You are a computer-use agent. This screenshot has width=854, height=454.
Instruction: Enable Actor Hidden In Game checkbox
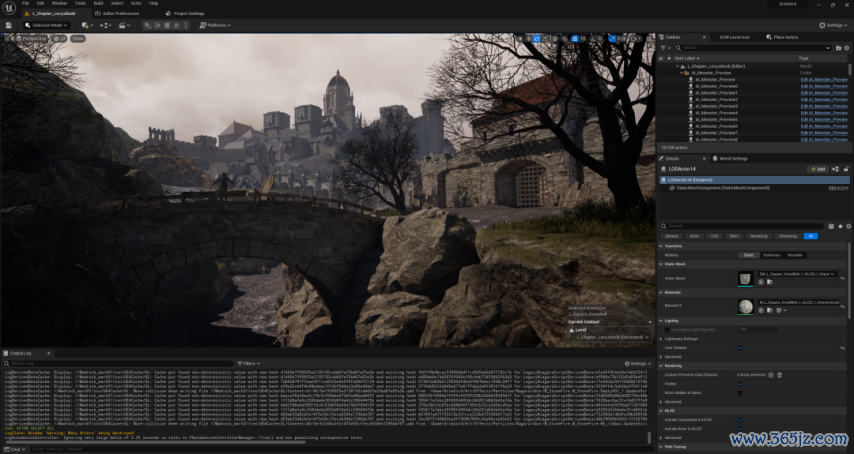(740, 392)
